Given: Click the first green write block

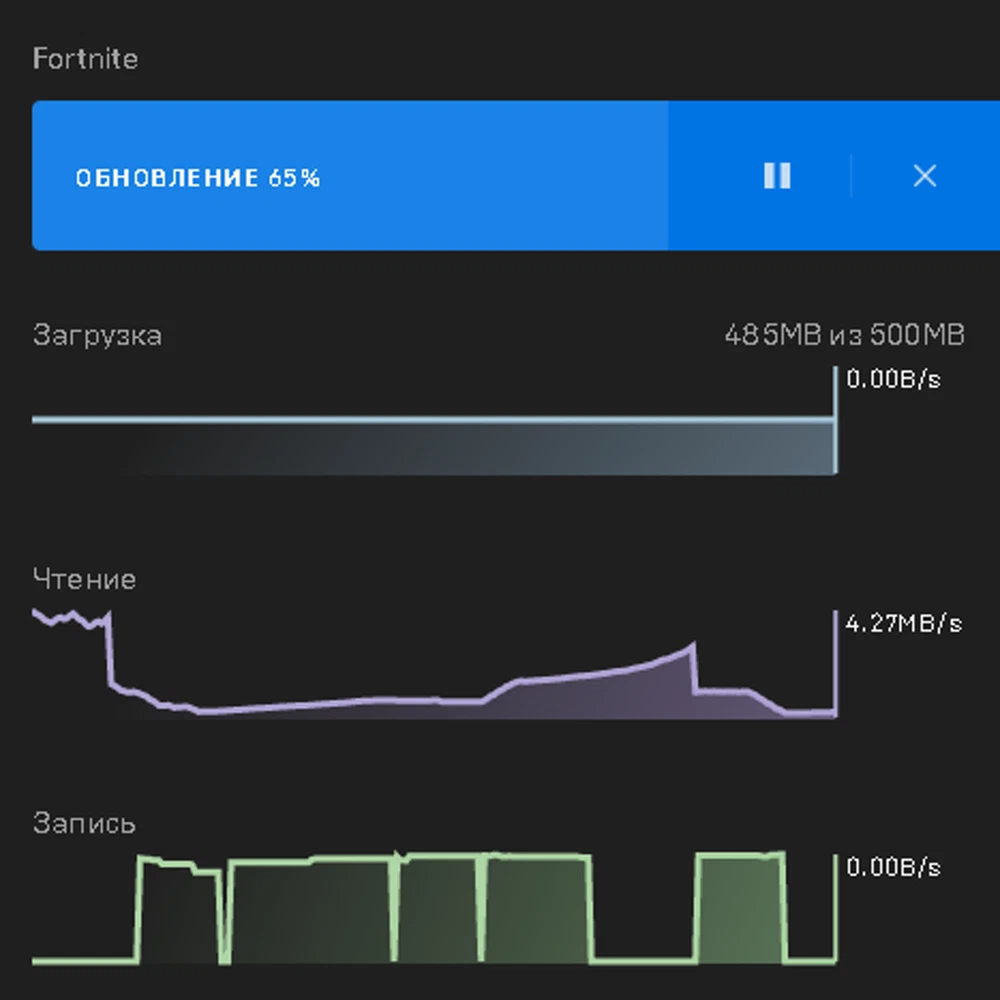Looking at the screenshot, I should point(179,909).
